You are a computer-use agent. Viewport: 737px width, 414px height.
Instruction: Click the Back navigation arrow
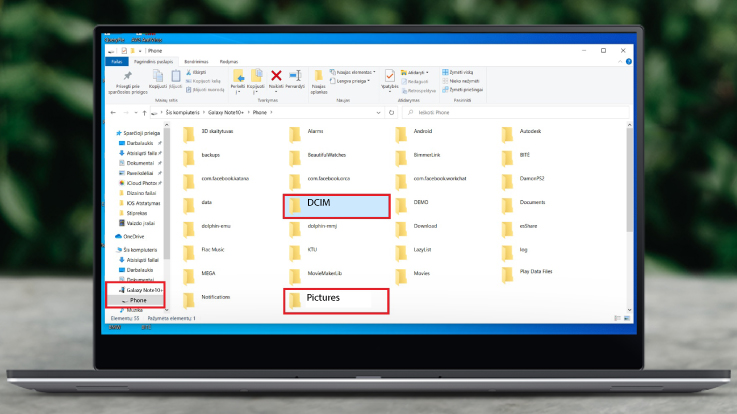(x=113, y=112)
